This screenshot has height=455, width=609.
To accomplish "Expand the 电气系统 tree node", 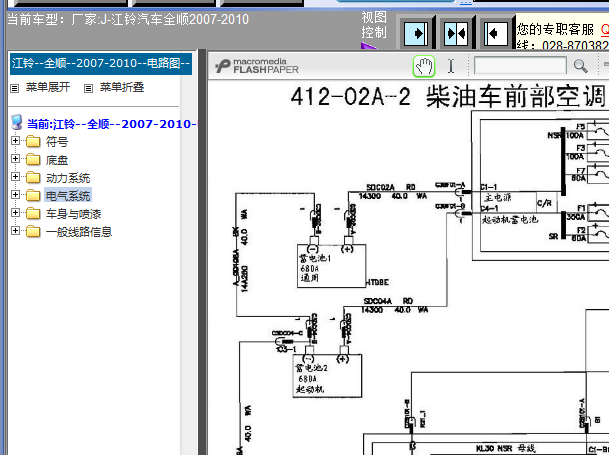I will [15, 194].
